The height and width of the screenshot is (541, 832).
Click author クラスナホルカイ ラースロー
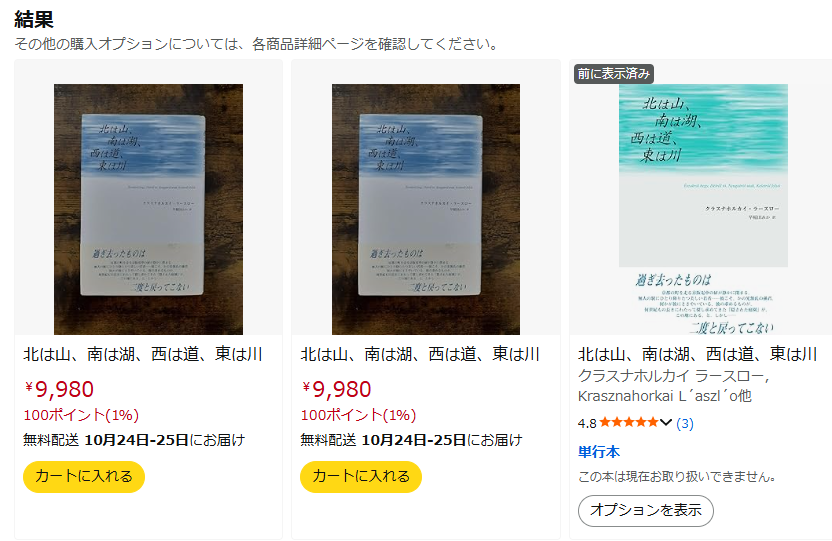(674, 376)
